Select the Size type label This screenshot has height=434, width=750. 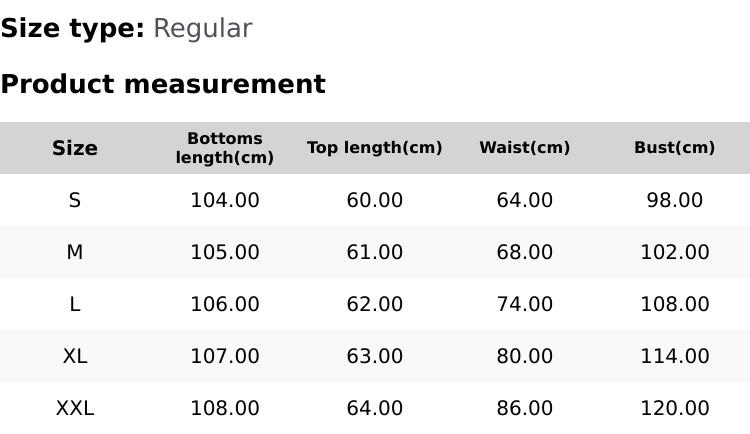click(72, 28)
